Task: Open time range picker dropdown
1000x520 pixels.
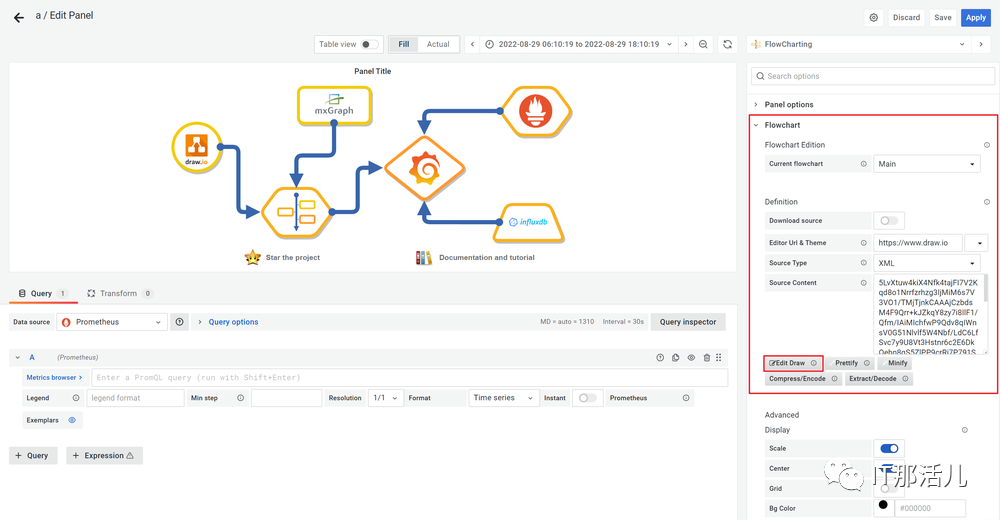Action: point(578,45)
